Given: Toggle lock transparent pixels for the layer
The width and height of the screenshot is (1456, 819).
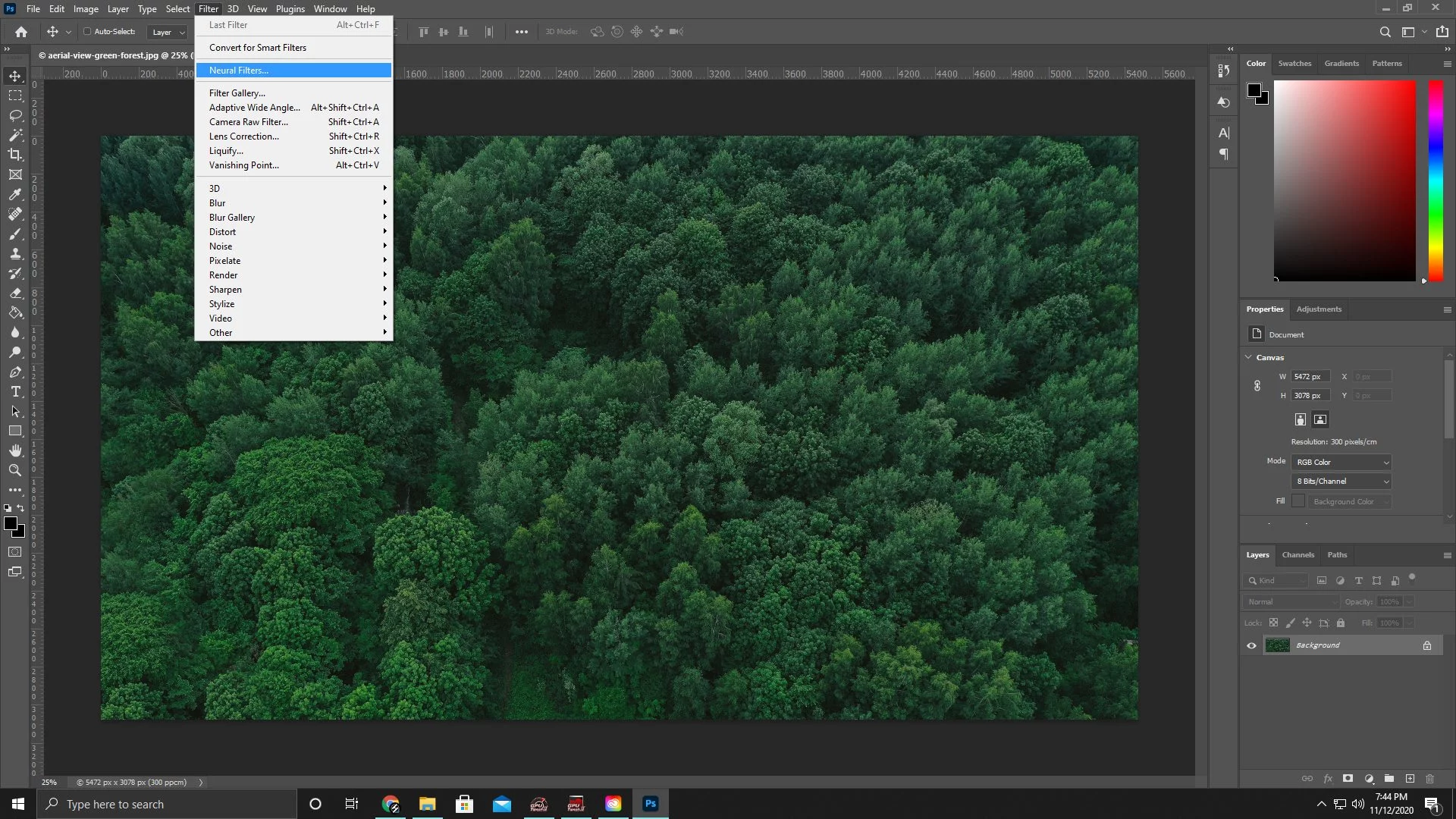Looking at the screenshot, I should click(1274, 622).
